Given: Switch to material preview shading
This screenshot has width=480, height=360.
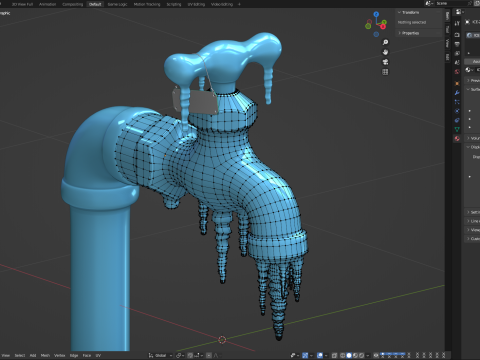Looking at the screenshot, I should pyautogui.click(x=355, y=356).
